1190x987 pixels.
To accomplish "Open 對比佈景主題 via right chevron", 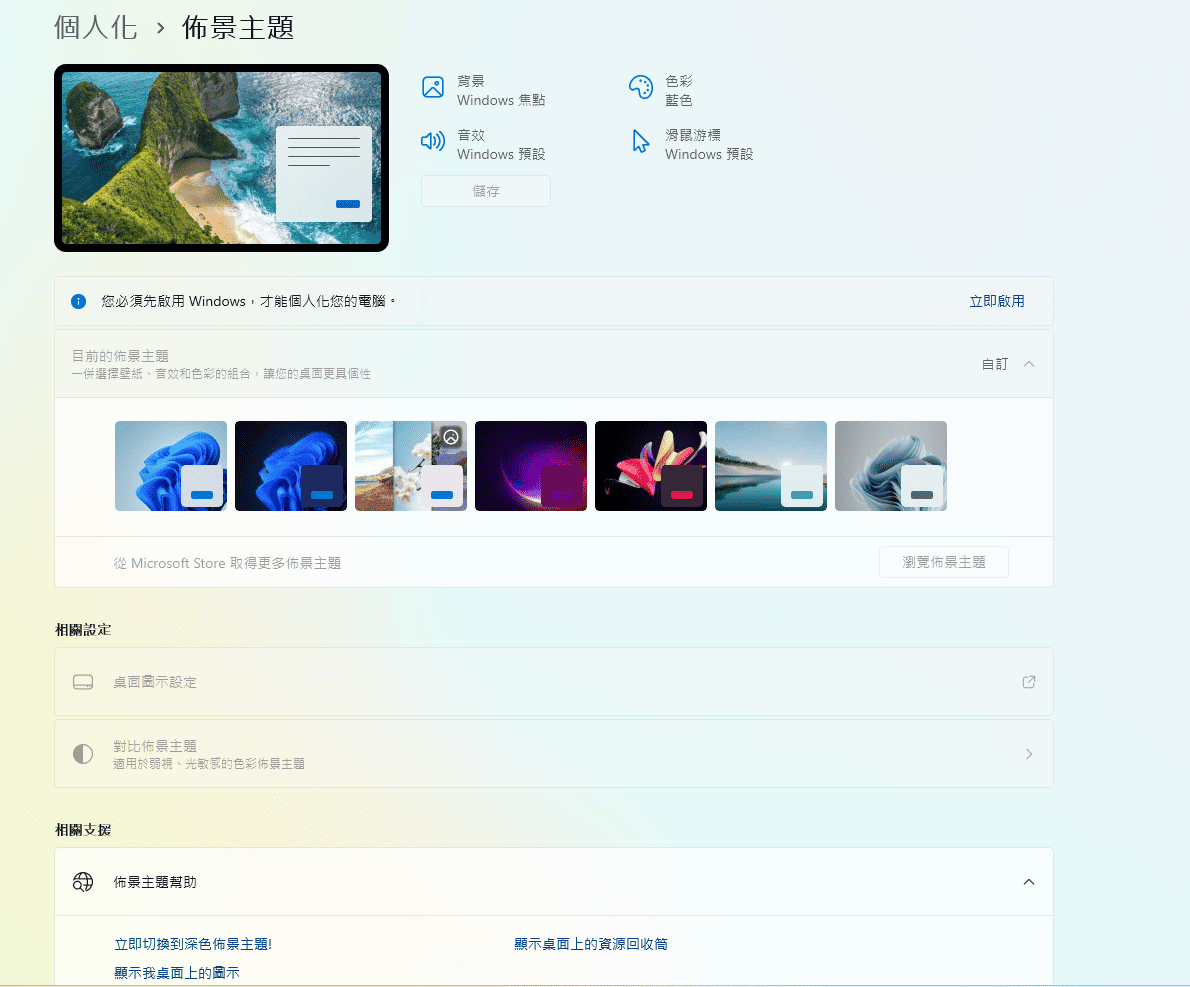I will (x=1029, y=754).
